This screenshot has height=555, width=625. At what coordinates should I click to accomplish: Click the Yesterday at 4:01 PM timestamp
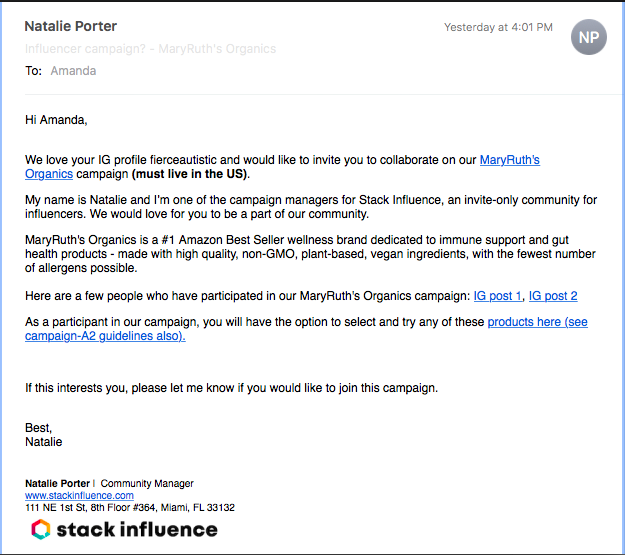pyautogui.click(x=498, y=28)
